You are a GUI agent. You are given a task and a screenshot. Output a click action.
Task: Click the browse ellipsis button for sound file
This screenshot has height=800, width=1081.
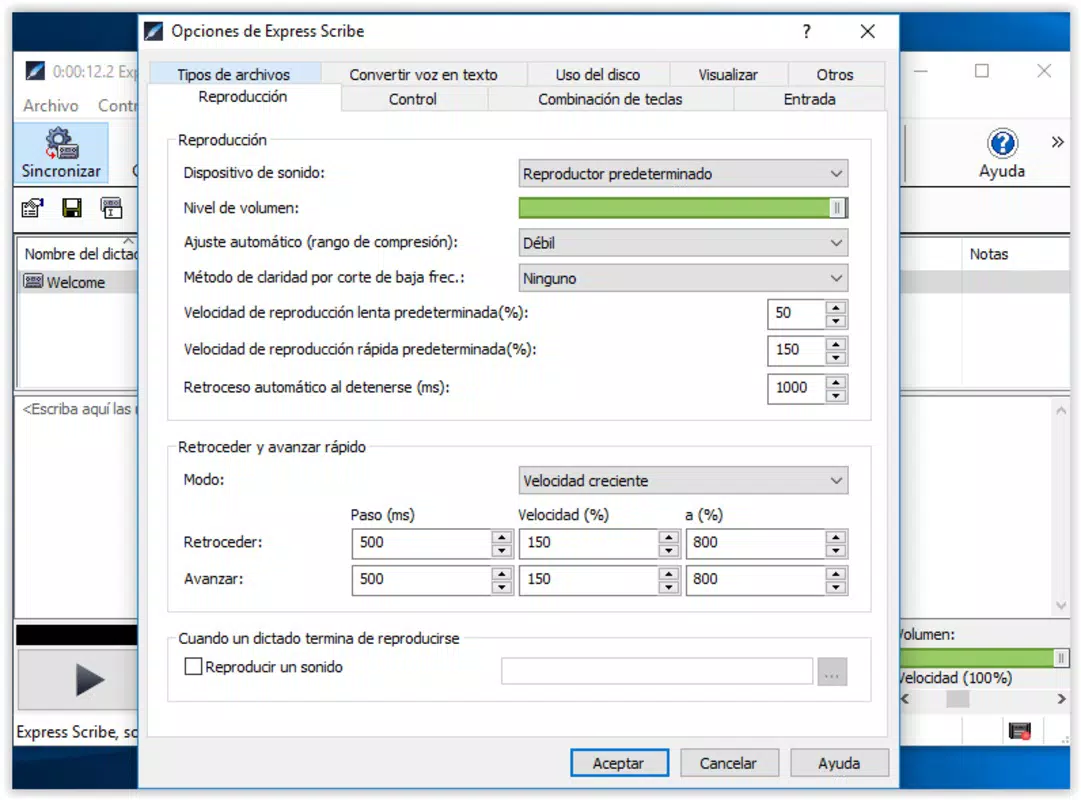coord(832,671)
